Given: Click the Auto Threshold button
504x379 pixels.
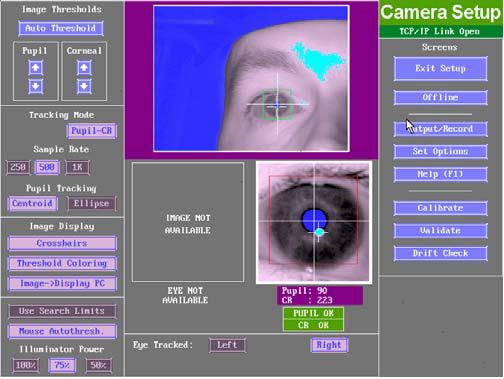Looking at the screenshot, I should [x=61, y=28].
